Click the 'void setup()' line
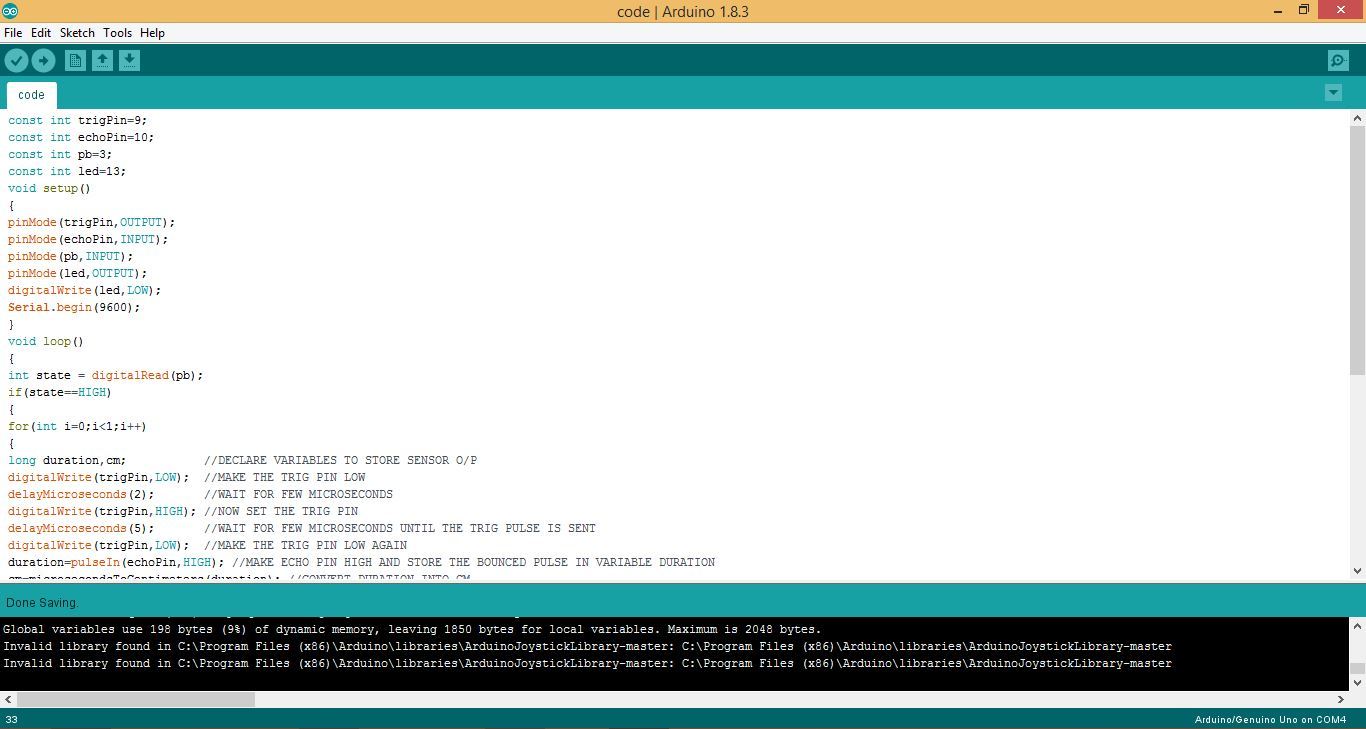 [49, 188]
